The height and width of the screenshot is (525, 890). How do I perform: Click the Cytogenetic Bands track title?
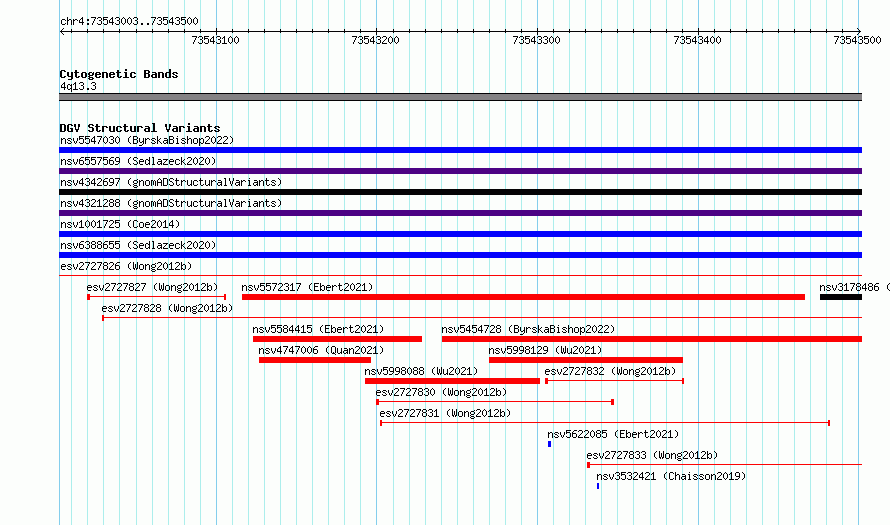click(x=119, y=74)
